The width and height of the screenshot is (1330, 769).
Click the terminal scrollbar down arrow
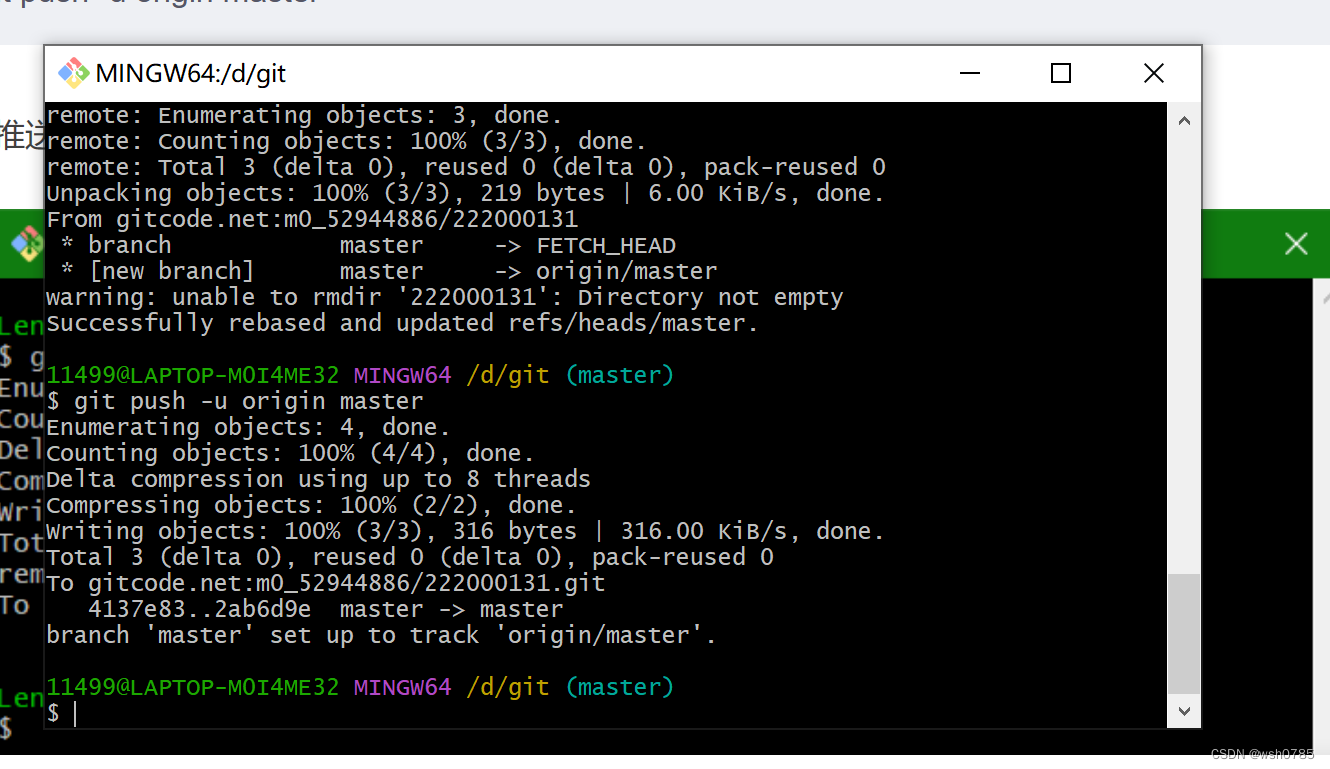tap(1184, 711)
